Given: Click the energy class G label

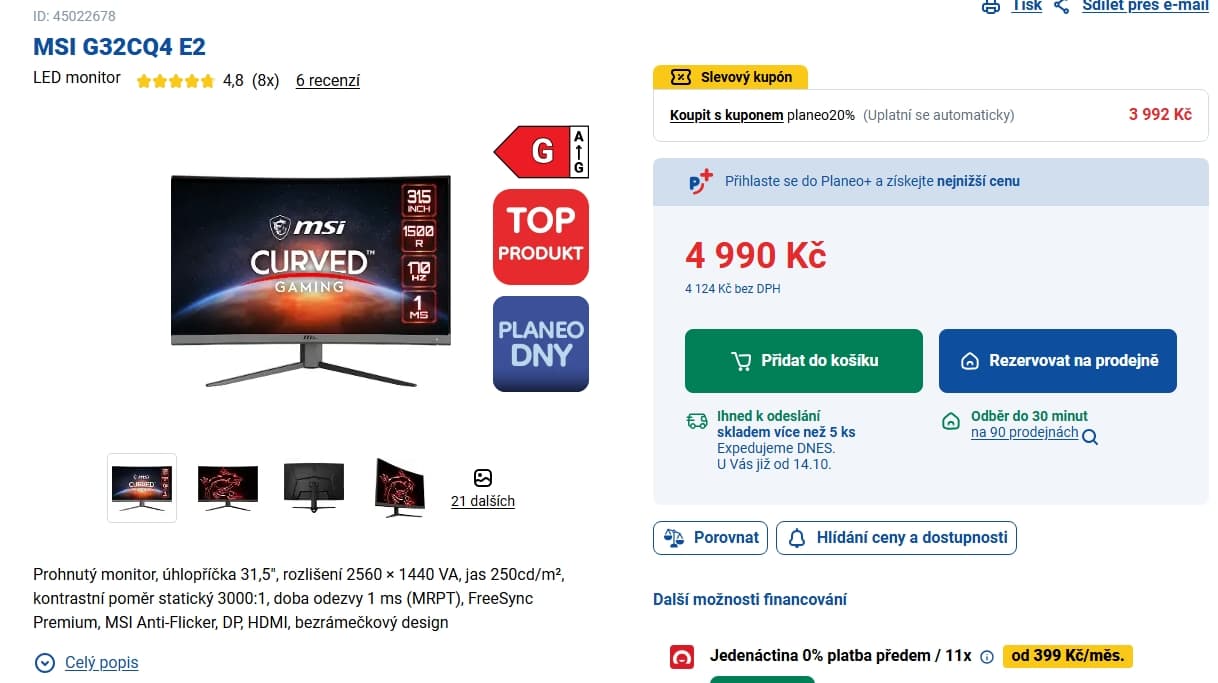Looking at the screenshot, I should 541,152.
